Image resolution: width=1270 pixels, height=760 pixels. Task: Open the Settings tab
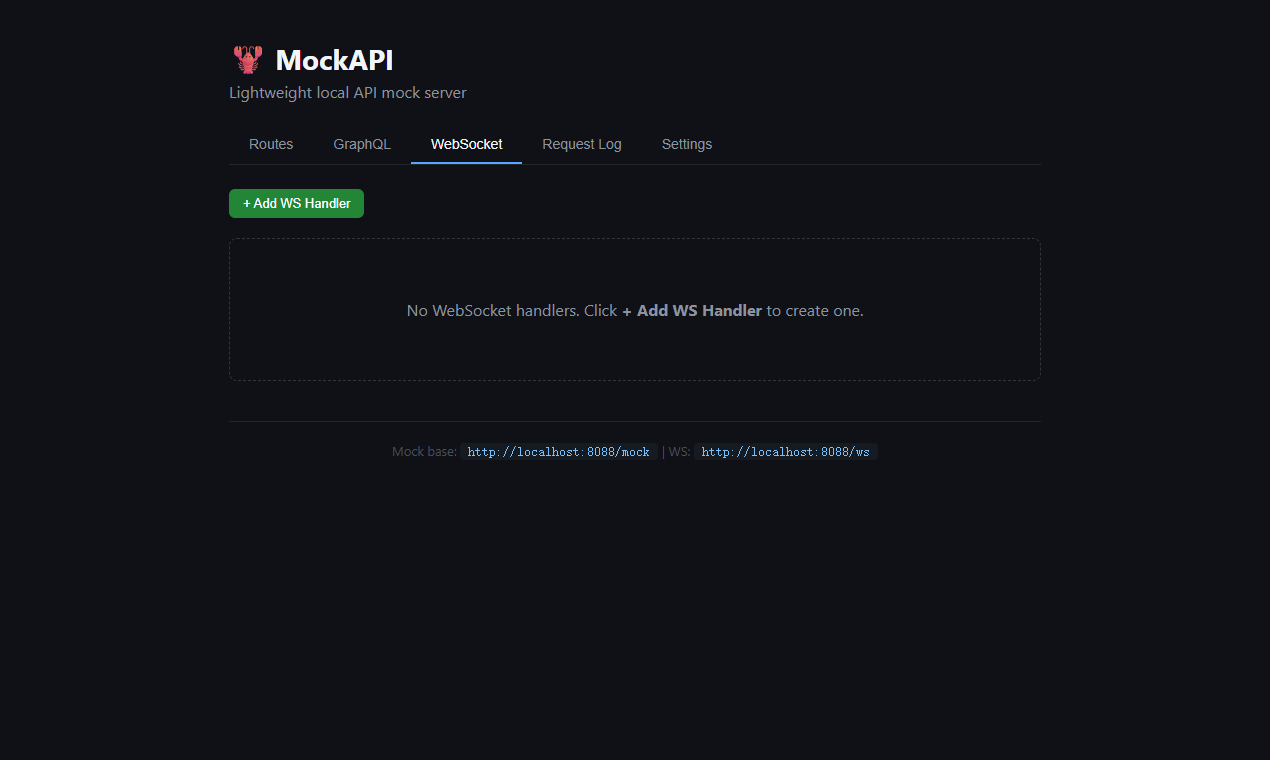[x=686, y=144]
